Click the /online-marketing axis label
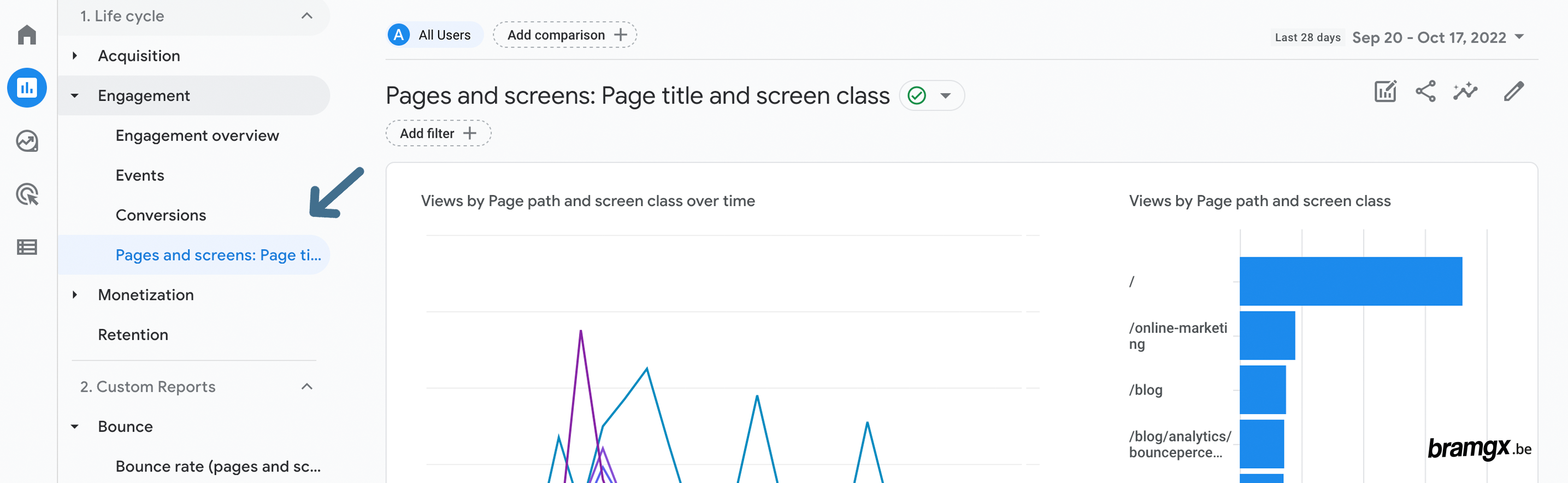The width and height of the screenshot is (1568, 483). (1178, 335)
